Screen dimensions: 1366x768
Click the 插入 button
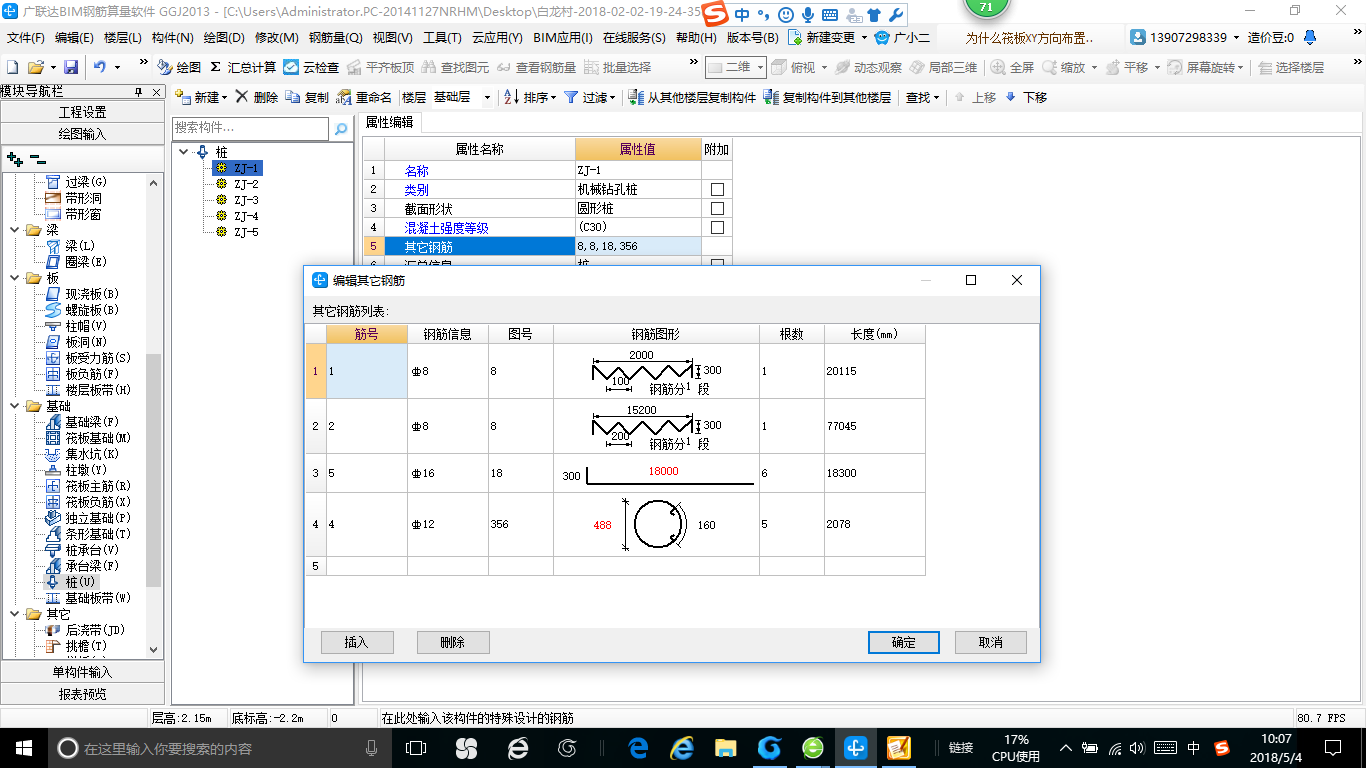pos(357,642)
